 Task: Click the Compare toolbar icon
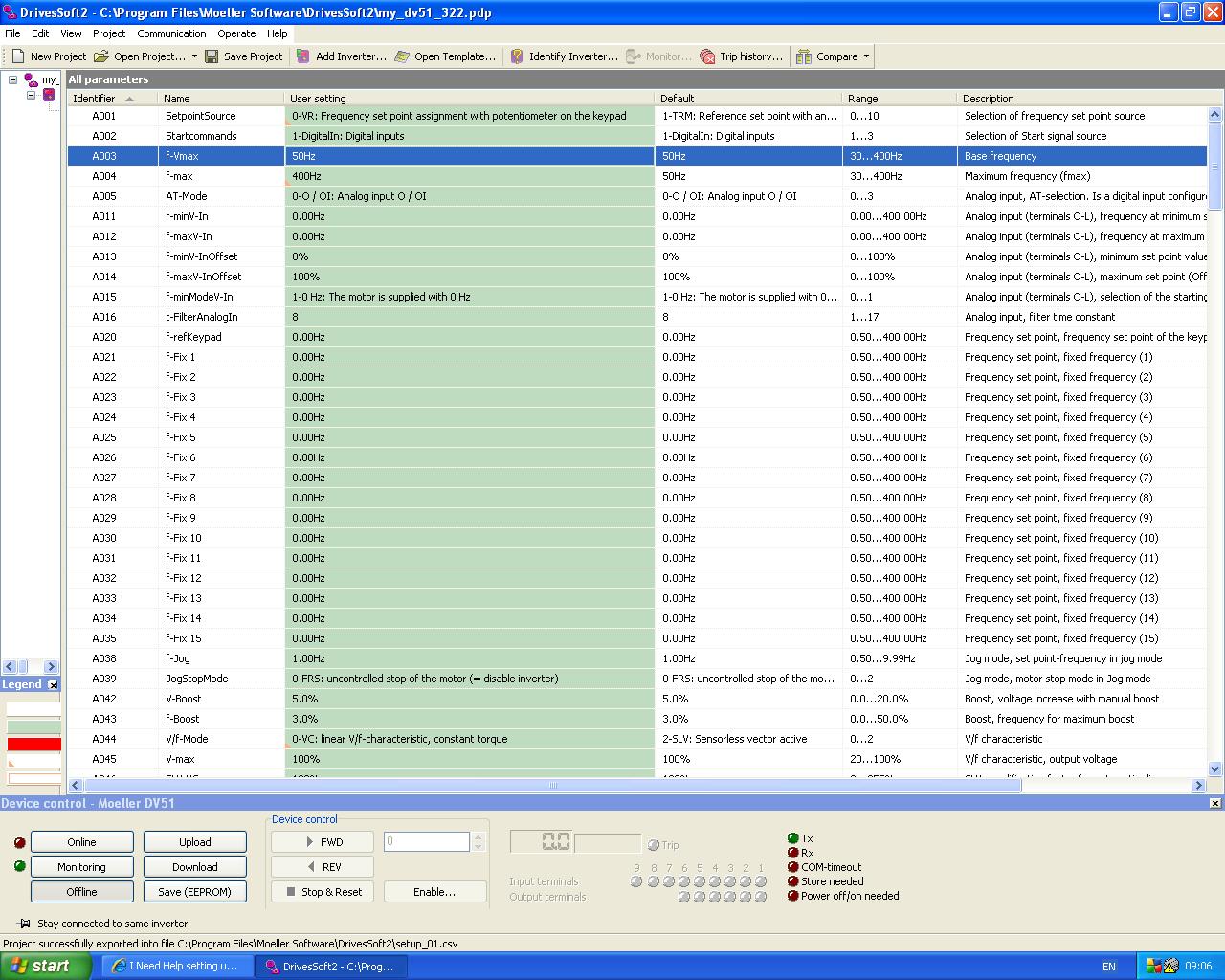click(804, 56)
